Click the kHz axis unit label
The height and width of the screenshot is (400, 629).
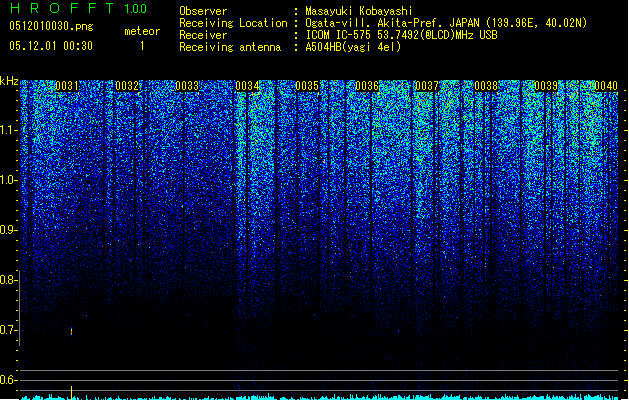coord(9,81)
